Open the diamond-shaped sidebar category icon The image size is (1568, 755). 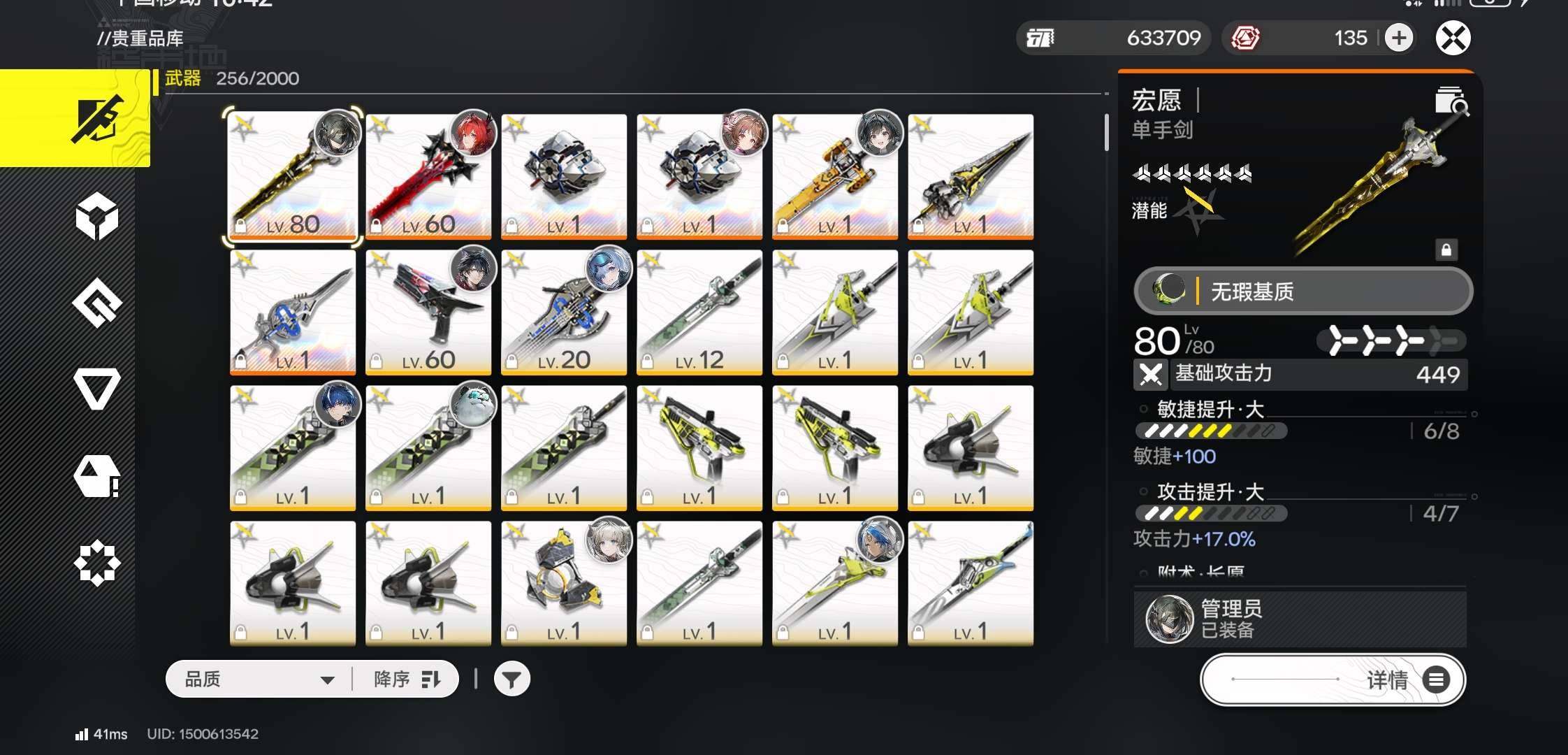(x=97, y=303)
